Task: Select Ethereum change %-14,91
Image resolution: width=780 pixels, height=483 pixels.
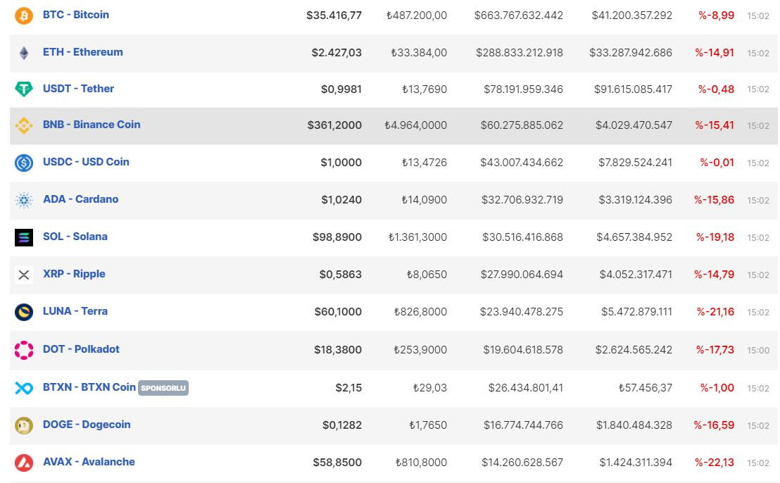Action: pyautogui.click(x=714, y=53)
